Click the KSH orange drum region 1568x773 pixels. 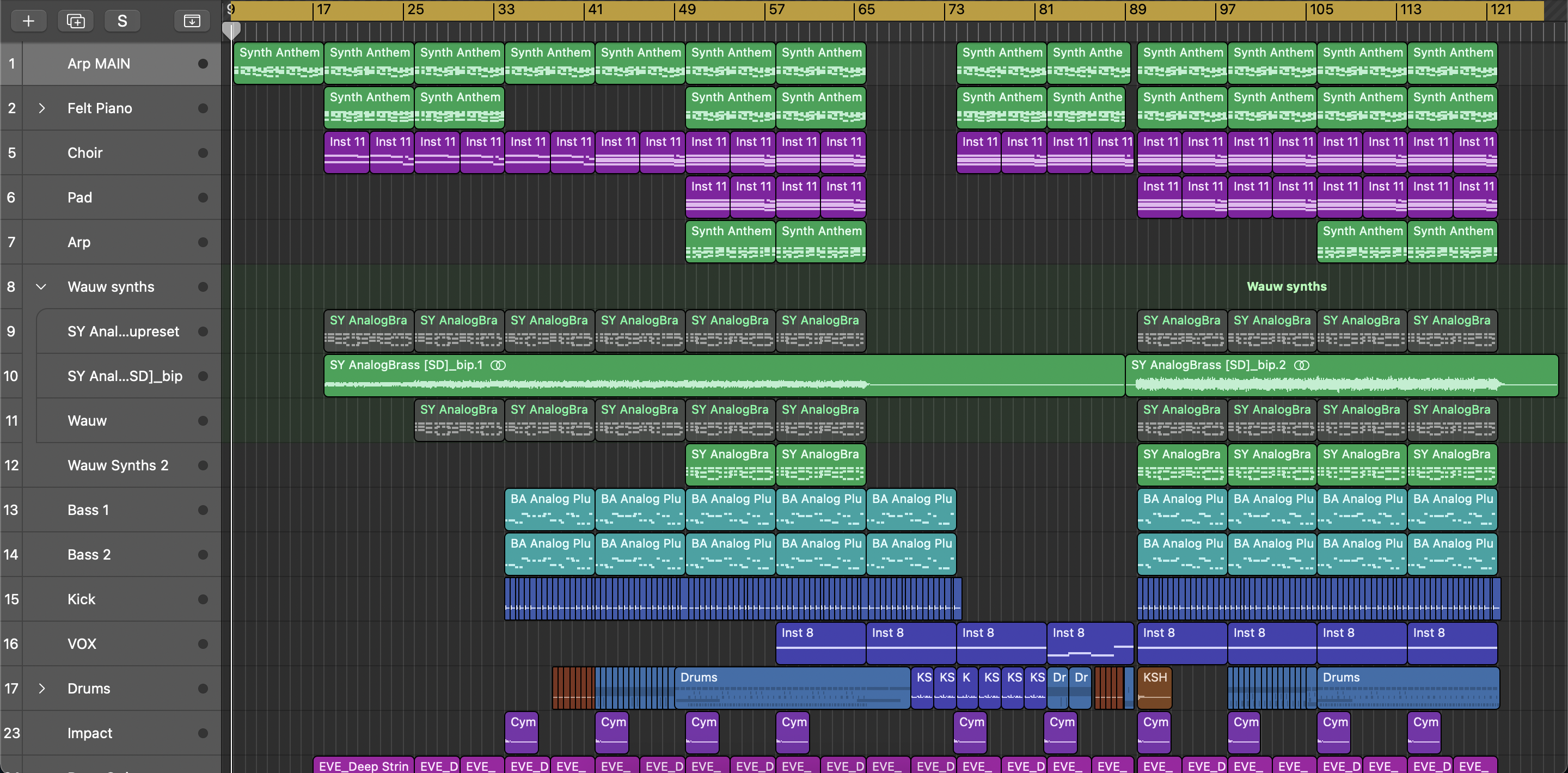coord(1155,689)
